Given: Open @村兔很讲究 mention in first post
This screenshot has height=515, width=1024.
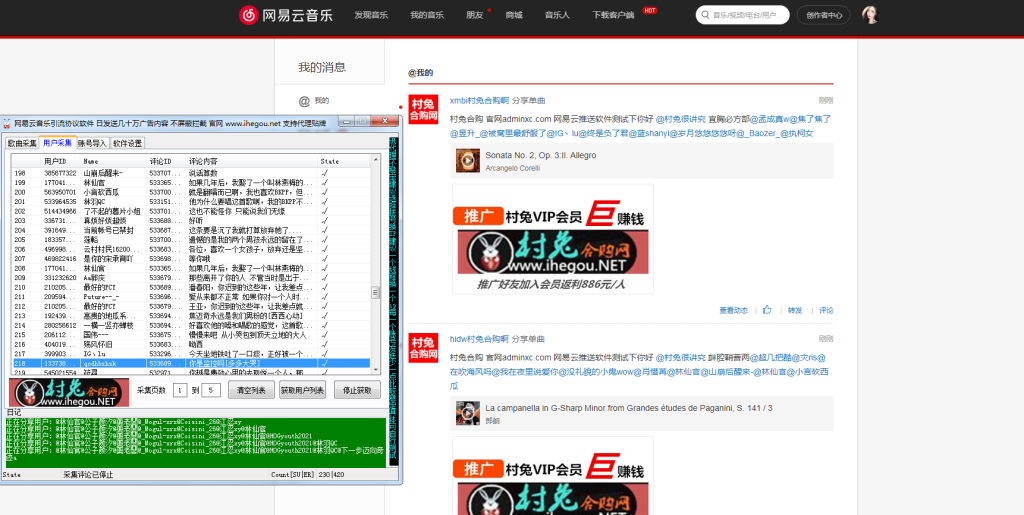Looking at the screenshot, I should point(680,119).
